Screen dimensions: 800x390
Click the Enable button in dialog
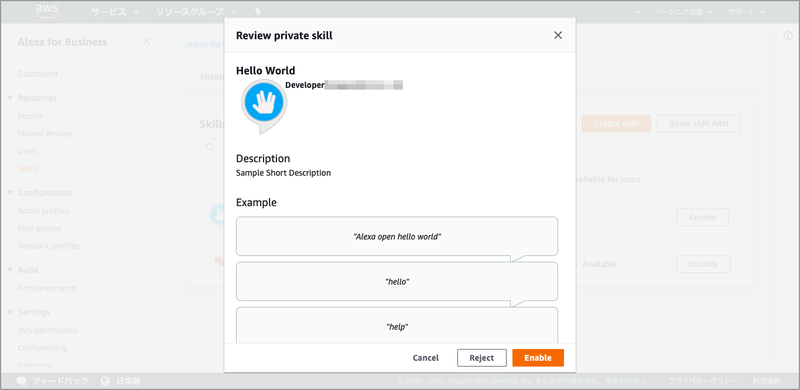pos(538,358)
